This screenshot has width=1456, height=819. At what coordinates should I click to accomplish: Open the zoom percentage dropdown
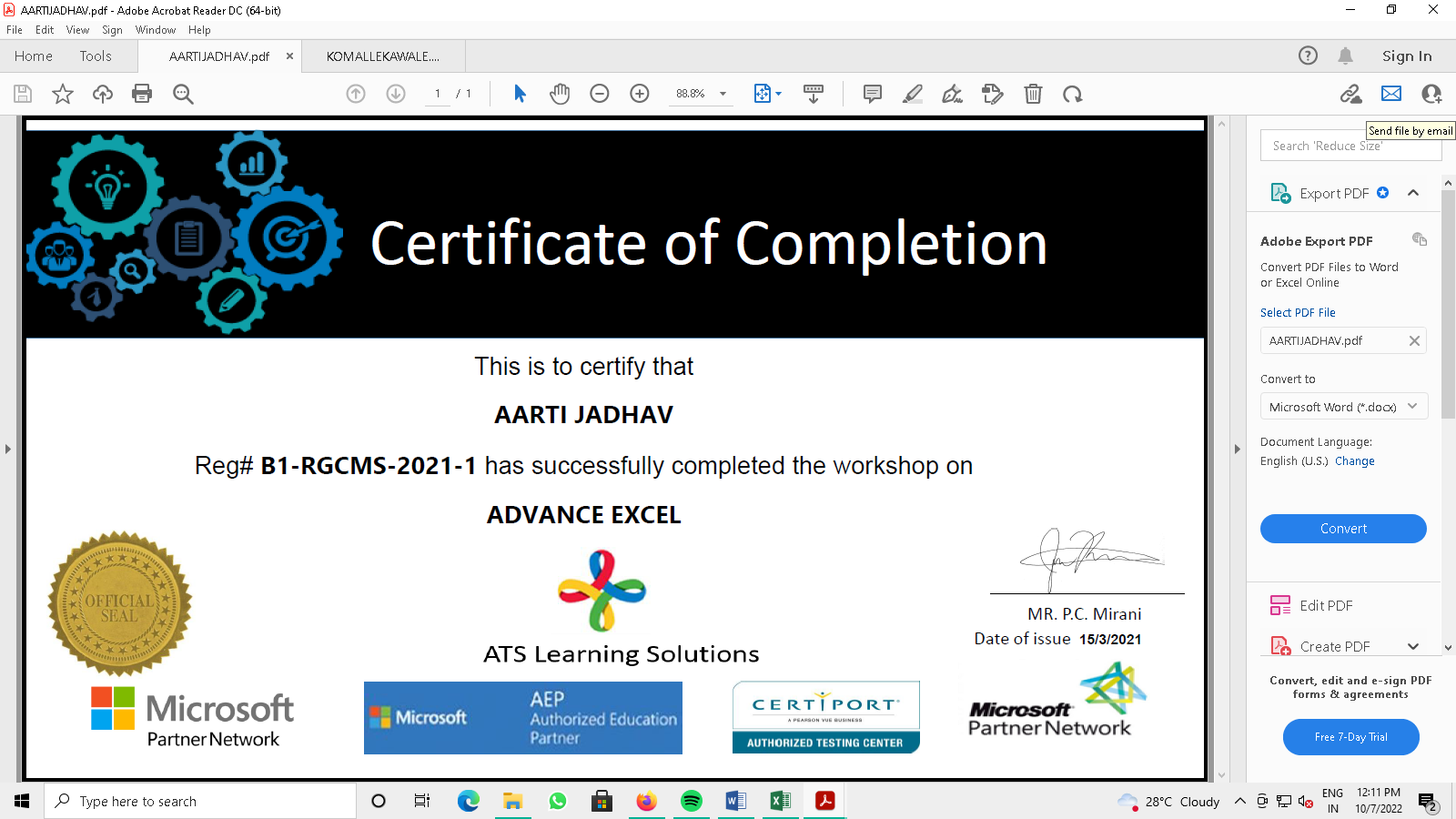[x=723, y=94]
